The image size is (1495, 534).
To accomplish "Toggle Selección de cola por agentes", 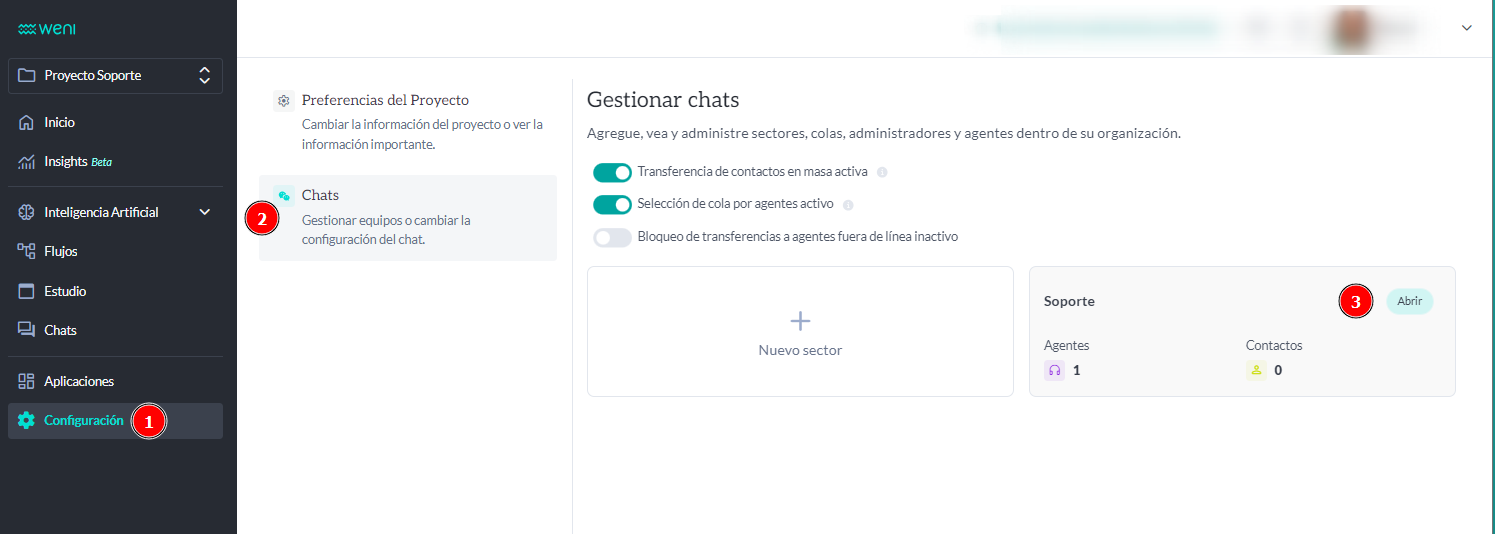I will tap(612, 205).
